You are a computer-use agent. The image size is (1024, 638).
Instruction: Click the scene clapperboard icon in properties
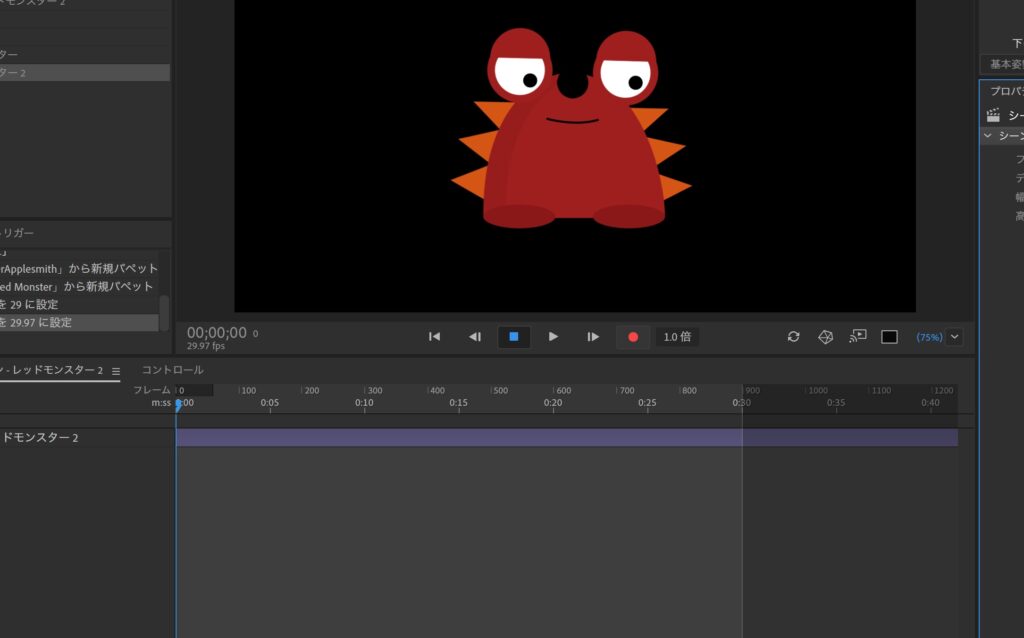click(993, 115)
